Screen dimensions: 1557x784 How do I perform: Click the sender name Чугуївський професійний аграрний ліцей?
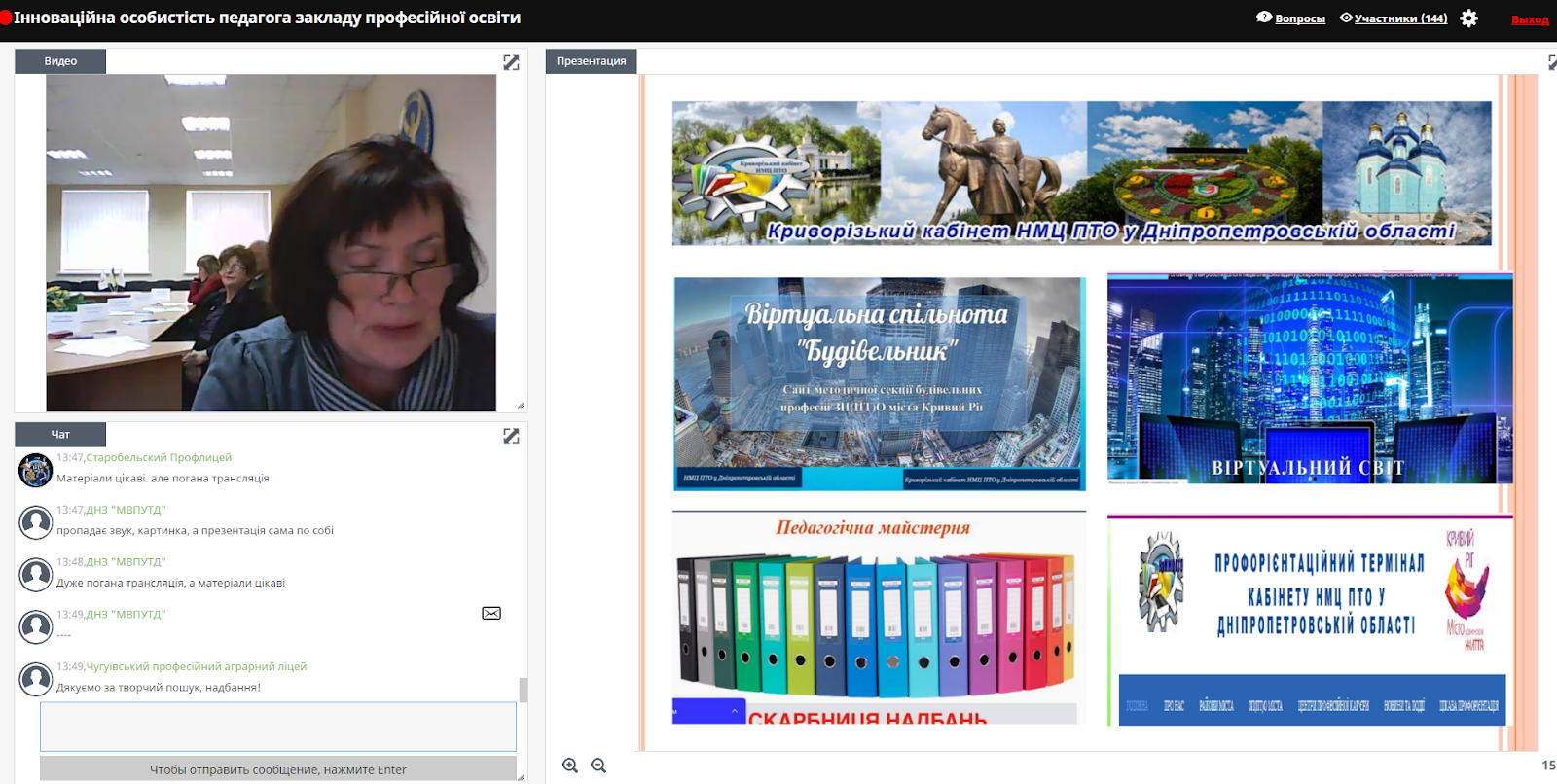197,666
